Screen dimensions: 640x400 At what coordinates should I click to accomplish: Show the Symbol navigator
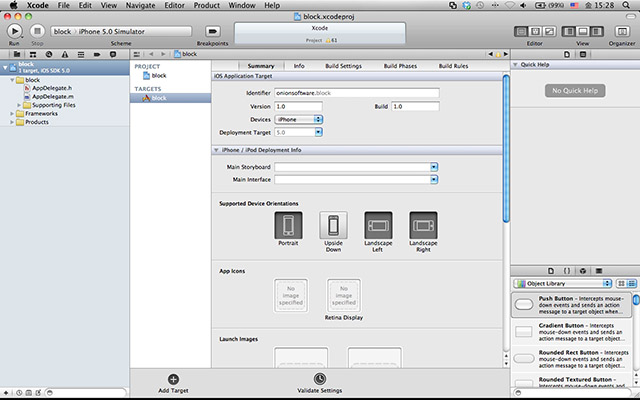click(x=33, y=54)
